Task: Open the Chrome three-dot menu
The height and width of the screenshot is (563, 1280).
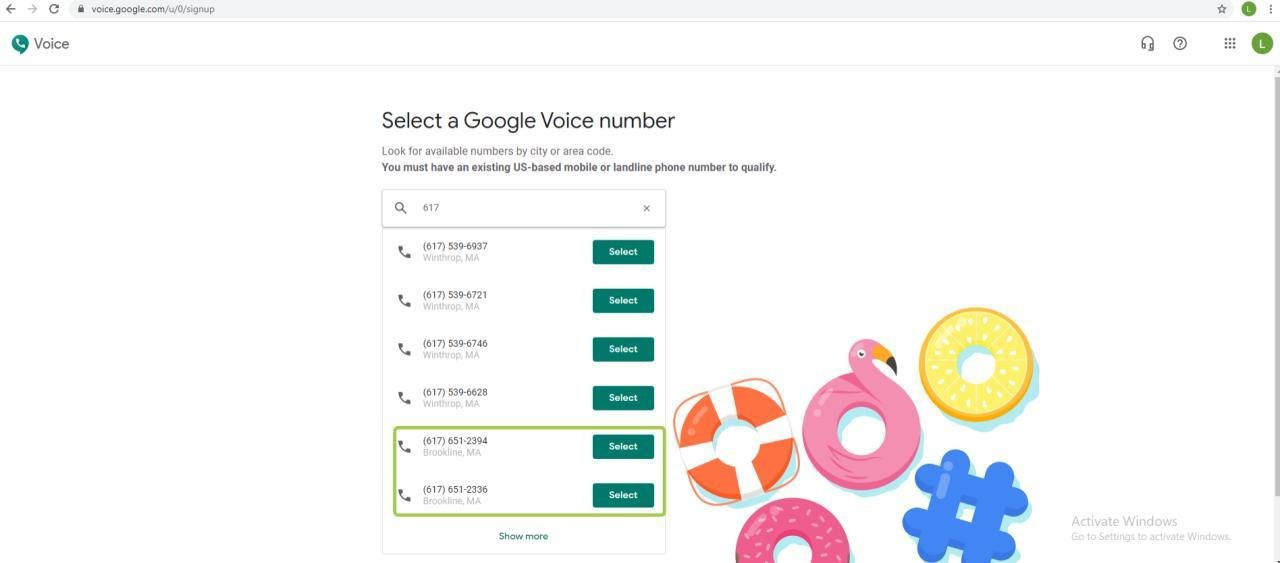Action: [x=1270, y=9]
